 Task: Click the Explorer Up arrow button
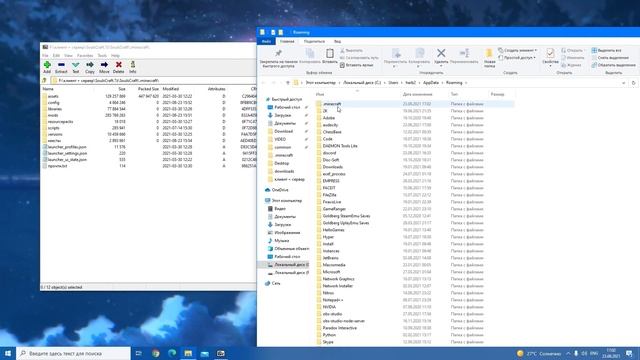click(x=287, y=83)
